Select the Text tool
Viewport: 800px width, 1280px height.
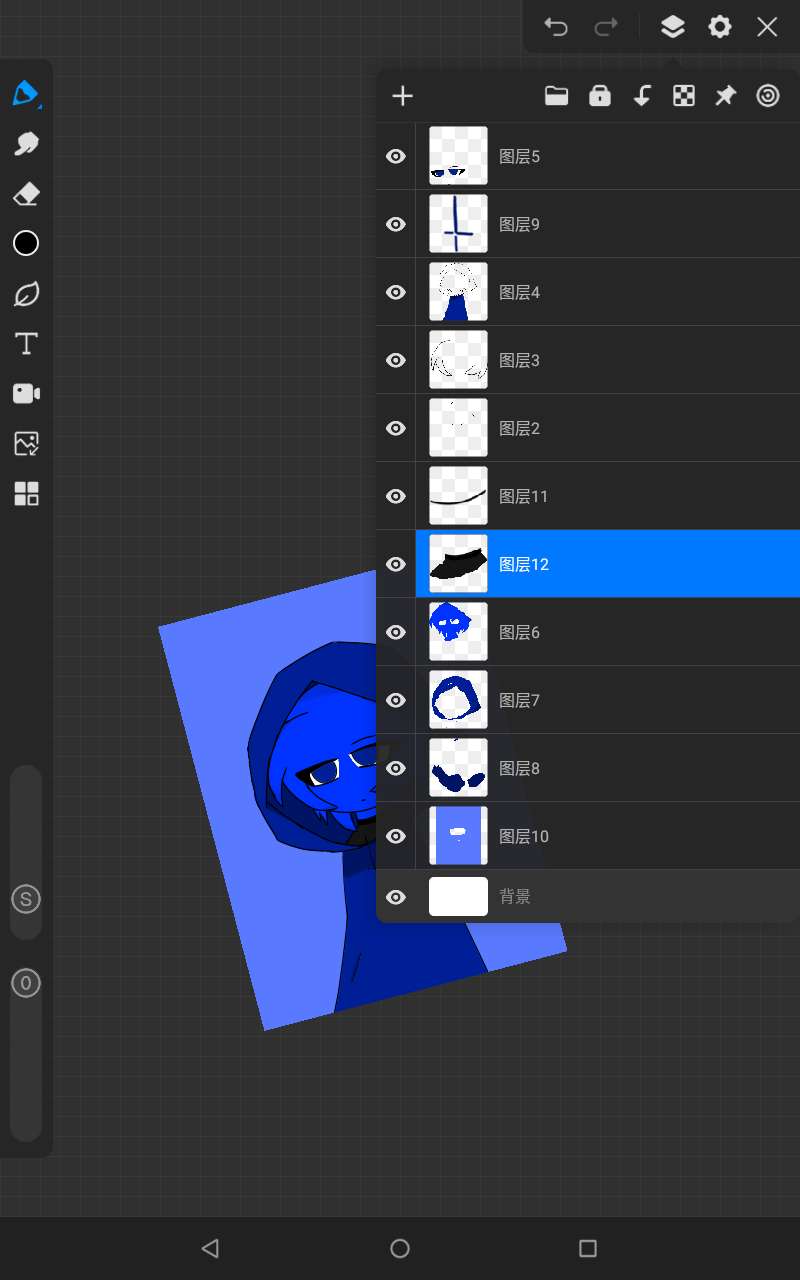26,344
